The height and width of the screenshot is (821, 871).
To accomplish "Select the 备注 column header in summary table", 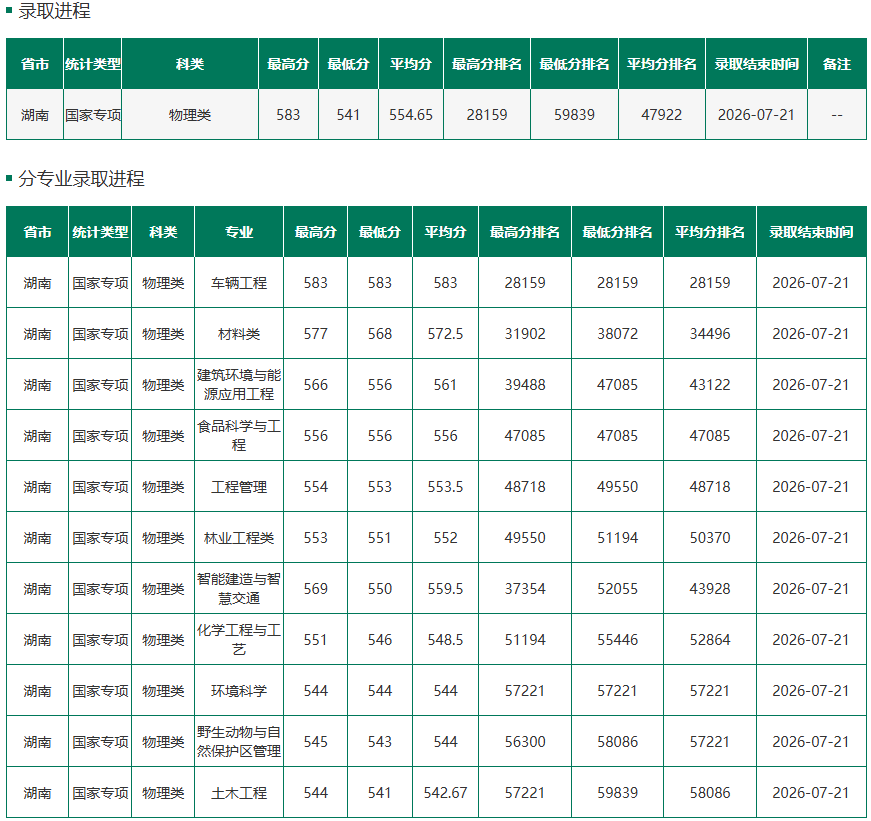I will pos(837,64).
